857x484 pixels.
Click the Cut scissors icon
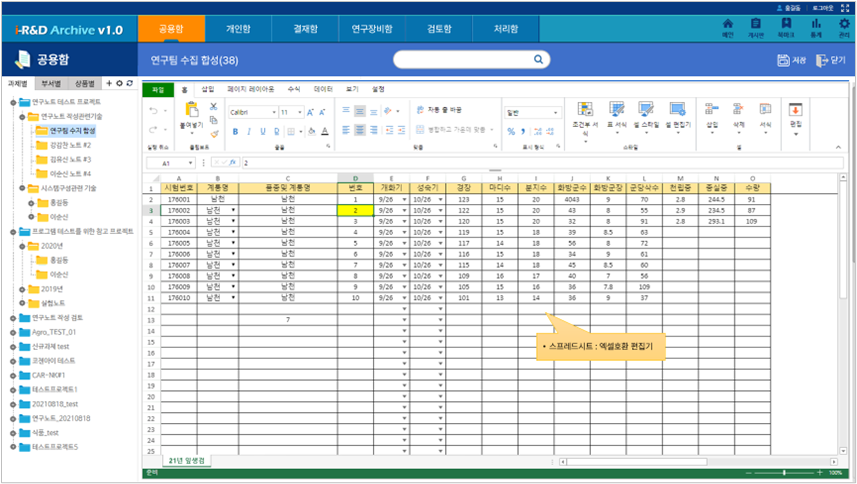[x=214, y=106]
